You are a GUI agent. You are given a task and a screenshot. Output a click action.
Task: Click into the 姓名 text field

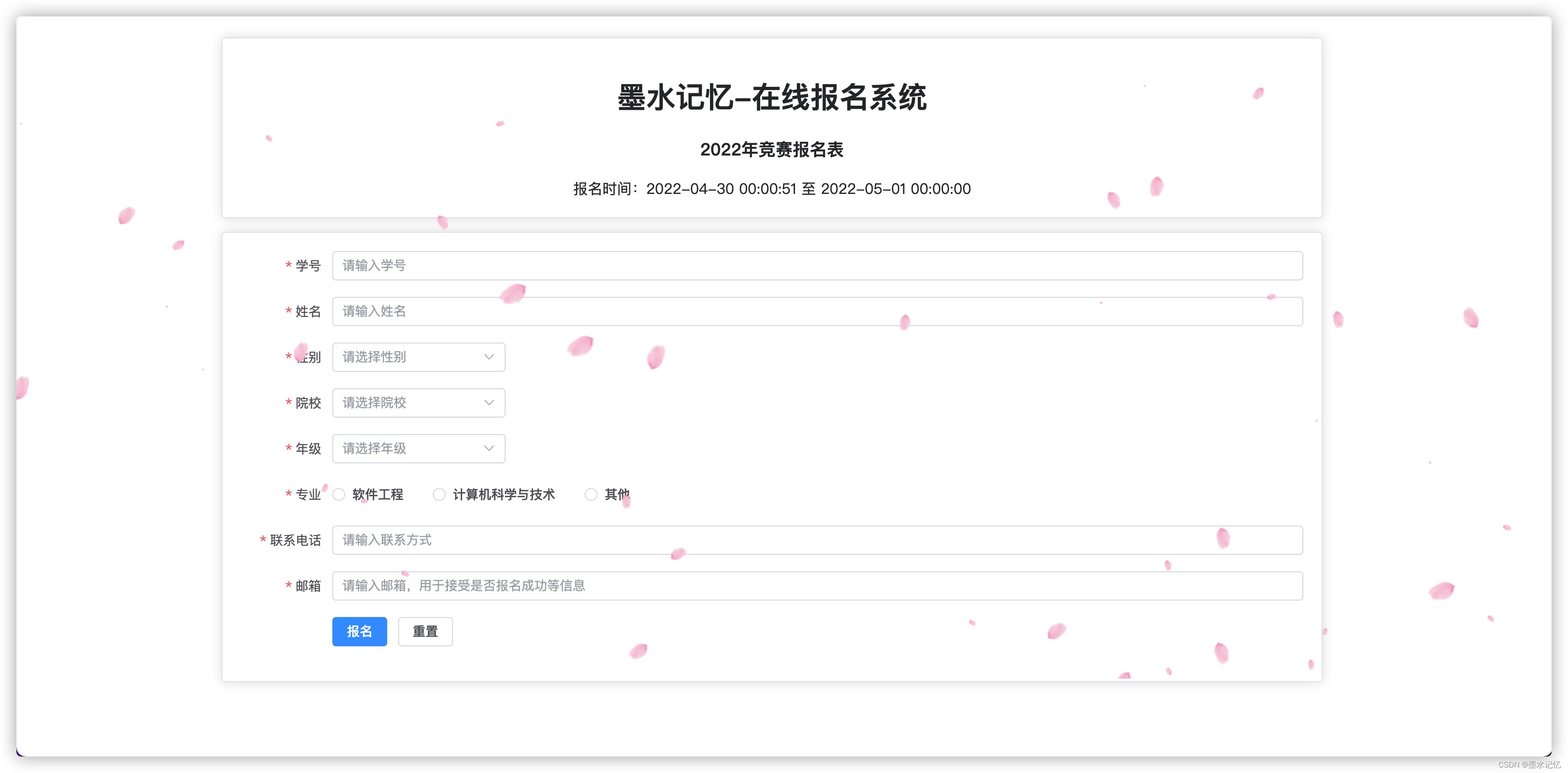[817, 311]
